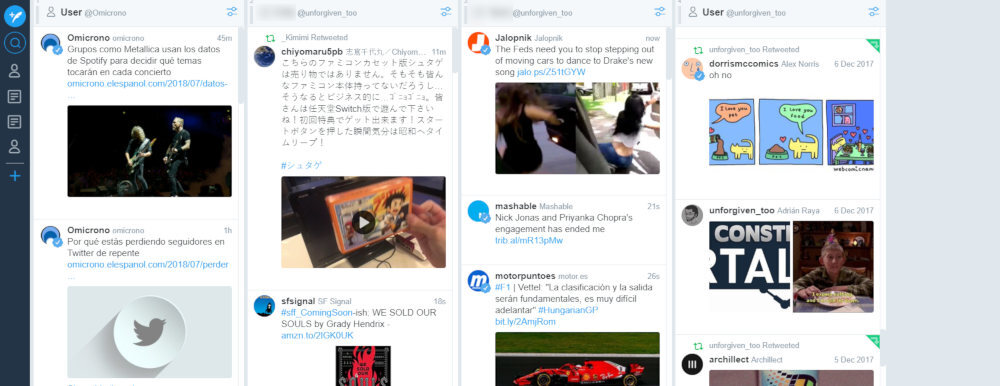Click the motorpuntoes profile avatar
Viewport: 1000px width, 386px height.
(478, 281)
